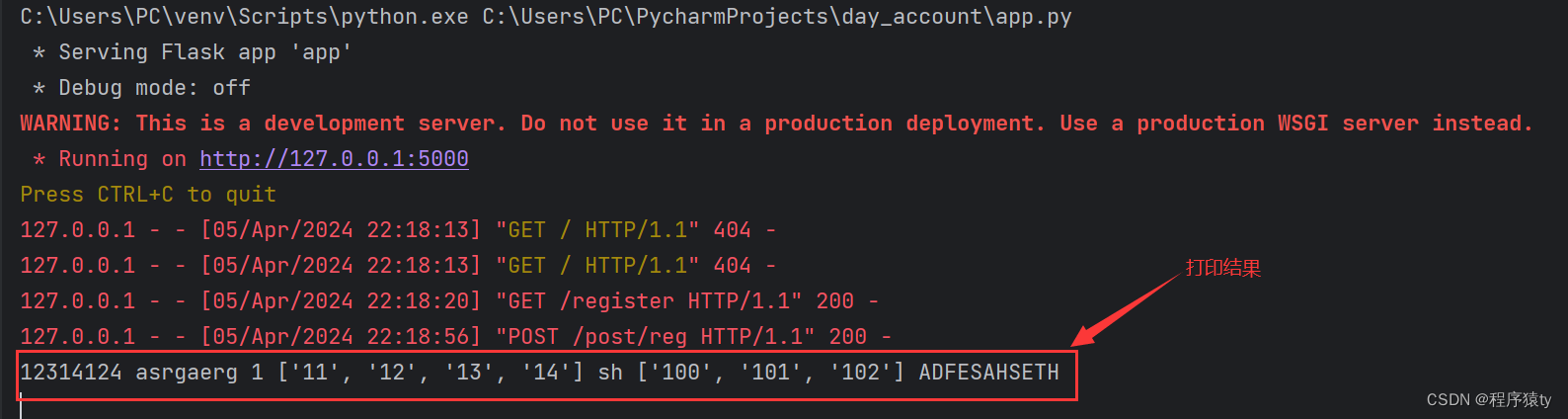Click the 12314124 value in printed output
Image resolution: width=1568 pixels, height=419 pixels.
tap(71, 373)
